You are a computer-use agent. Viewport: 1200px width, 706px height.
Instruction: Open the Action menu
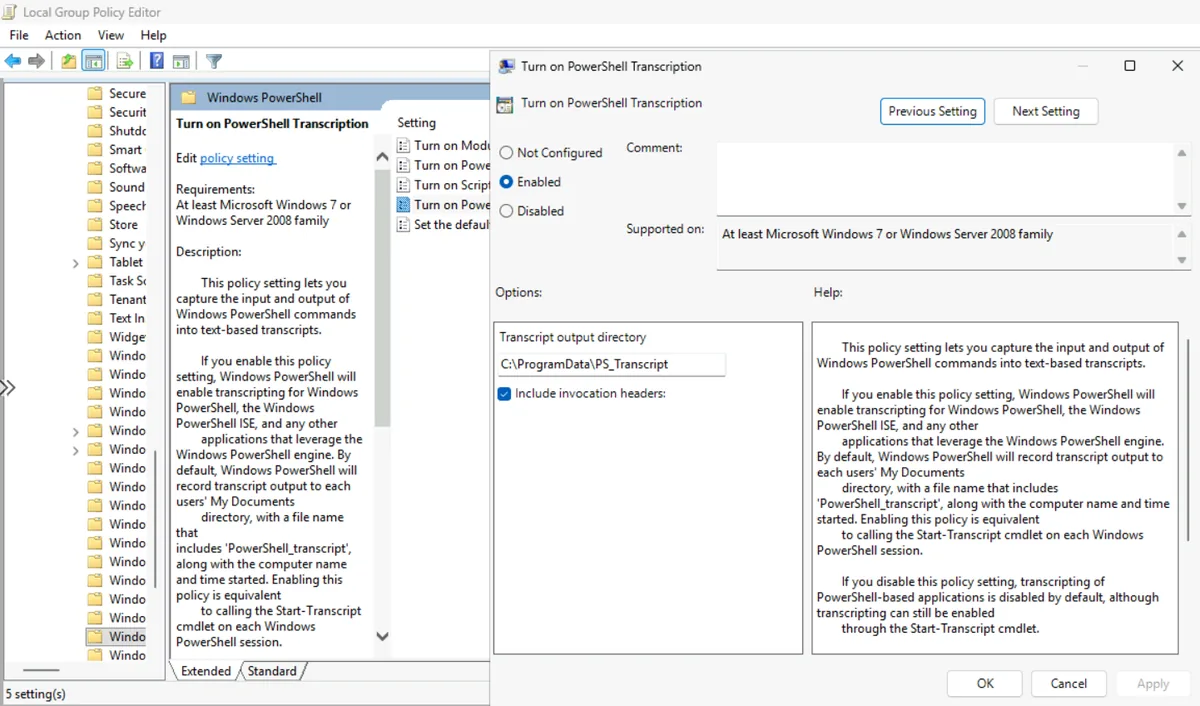(x=63, y=35)
